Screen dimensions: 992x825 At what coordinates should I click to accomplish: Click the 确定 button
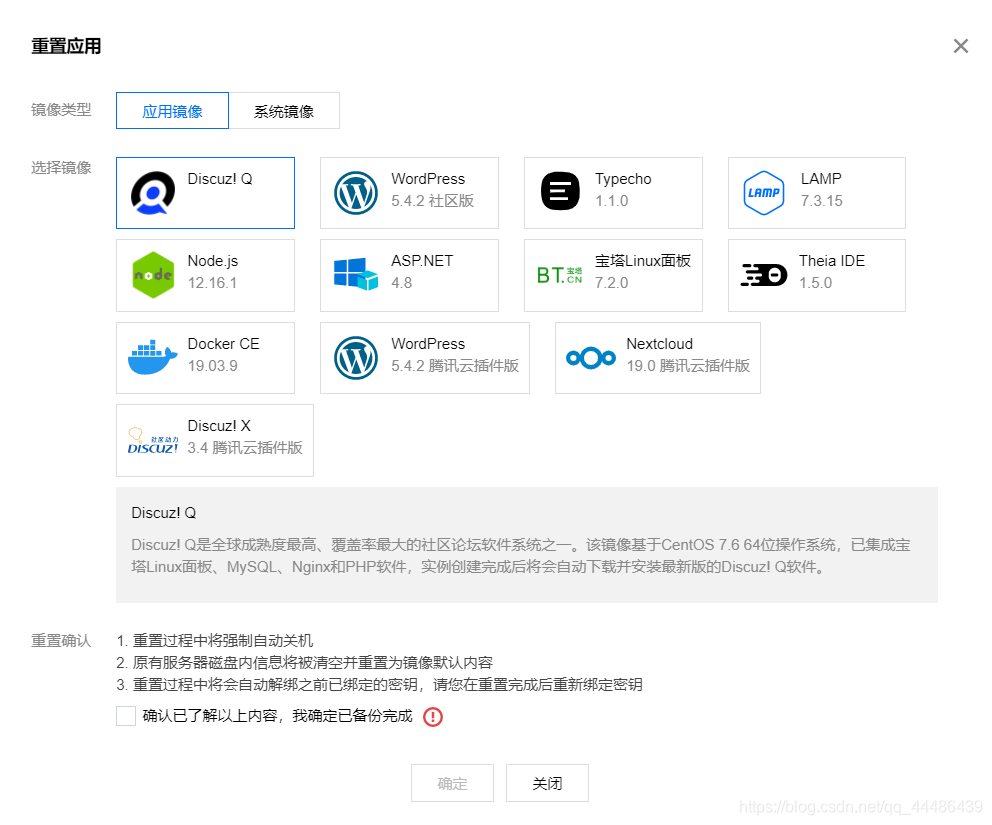tap(452, 783)
